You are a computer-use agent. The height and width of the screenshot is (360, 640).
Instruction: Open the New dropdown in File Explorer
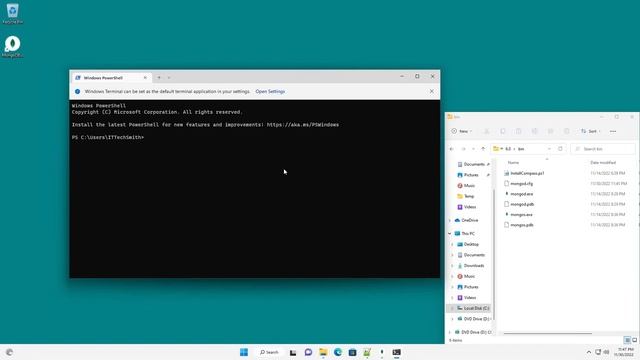pyautogui.click(x=462, y=131)
